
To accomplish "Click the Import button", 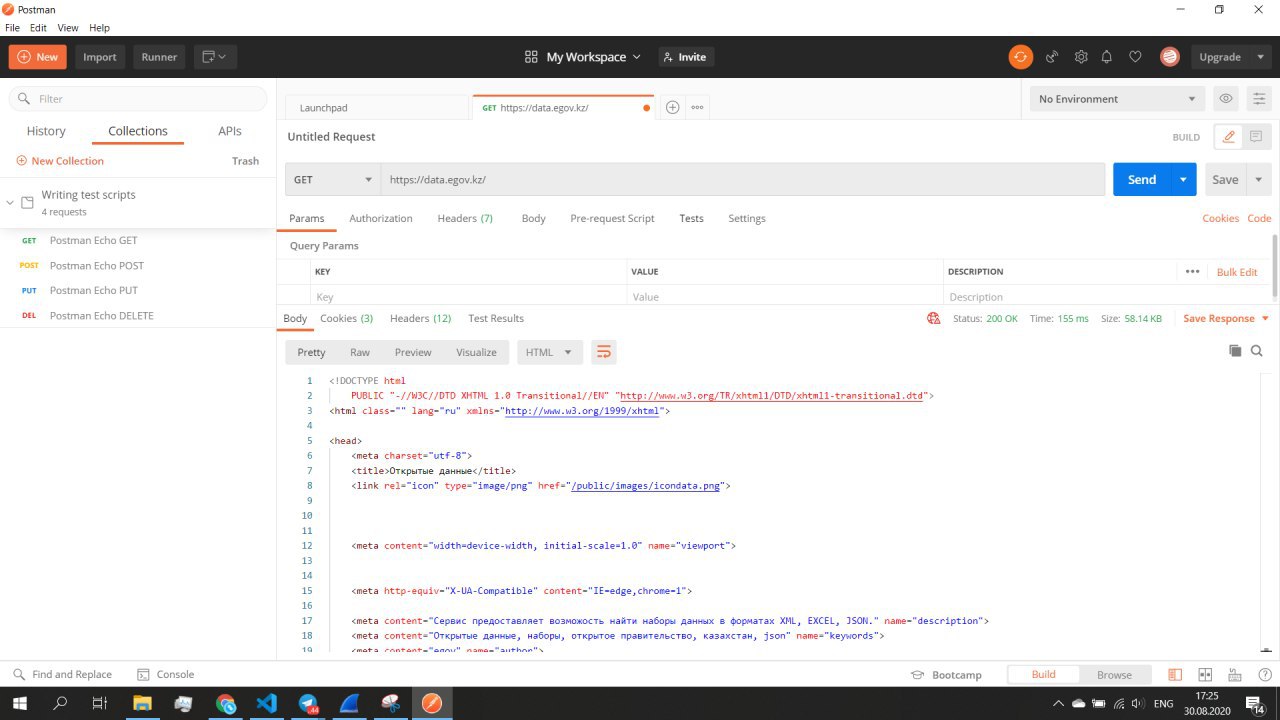I will (100, 57).
